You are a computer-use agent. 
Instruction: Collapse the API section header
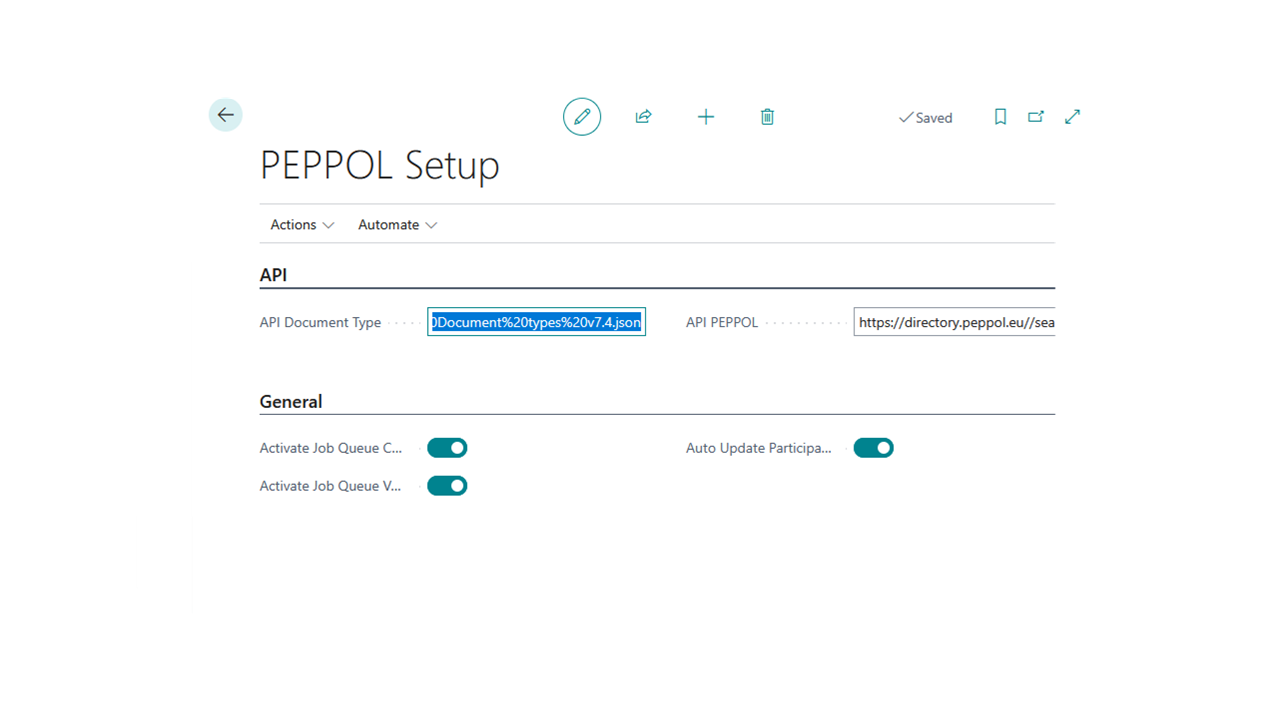point(274,275)
